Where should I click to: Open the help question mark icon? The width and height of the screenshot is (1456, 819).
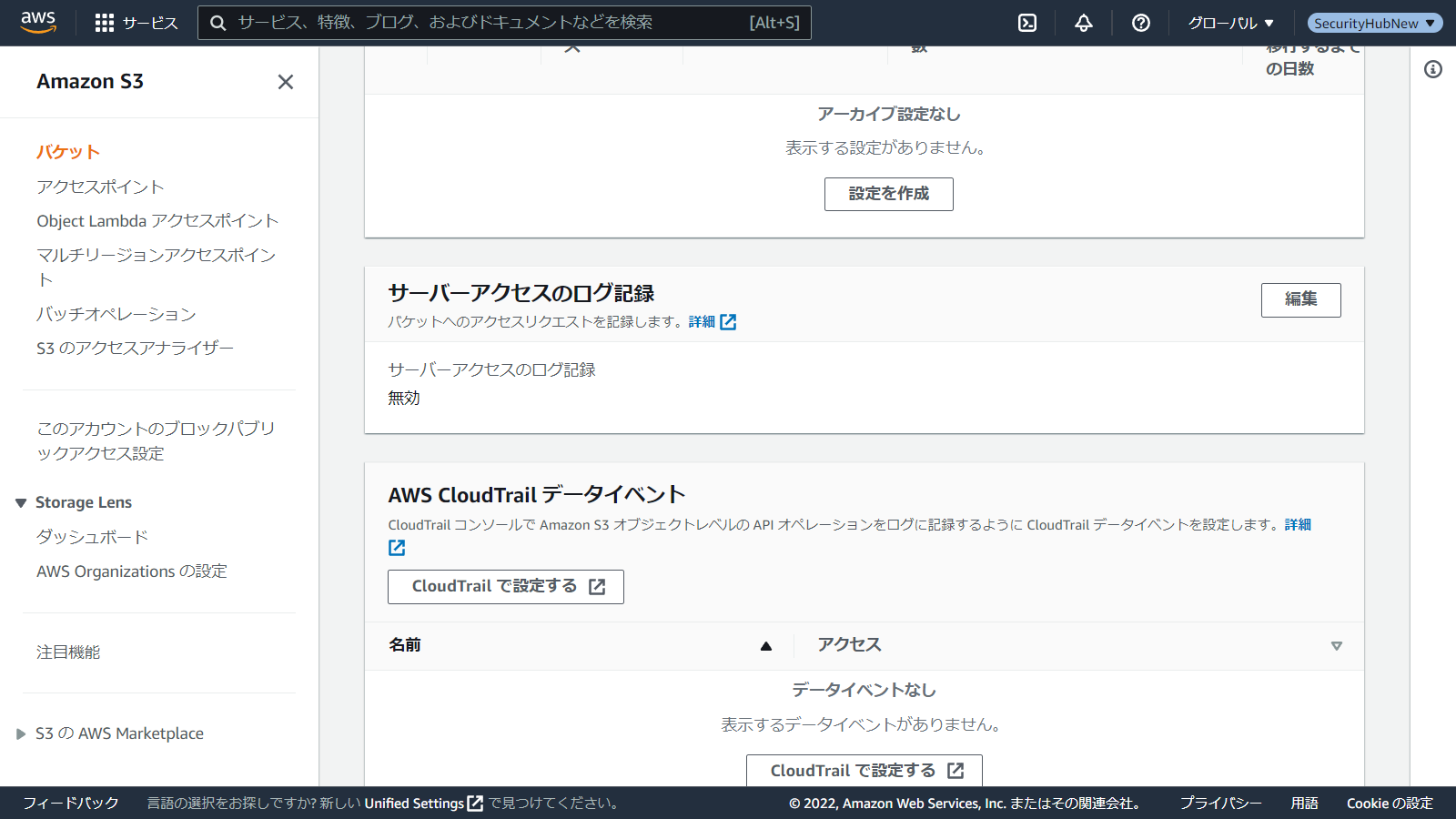pos(1140,23)
